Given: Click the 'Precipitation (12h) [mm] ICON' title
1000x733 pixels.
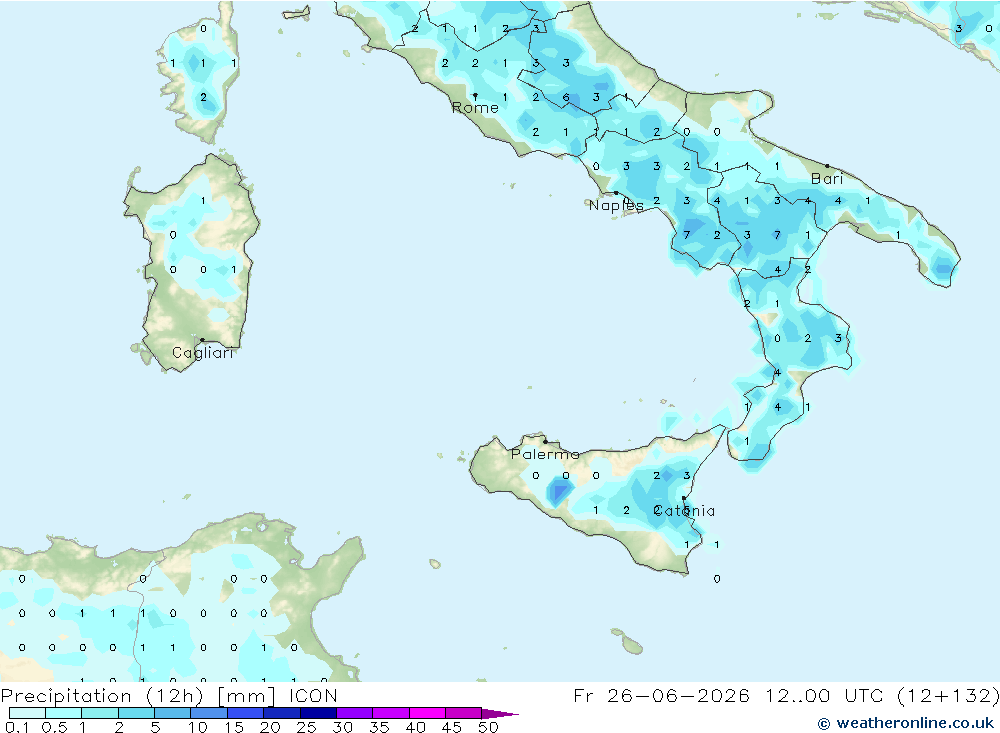Looking at the screenshot, I should (x=169, y=695).
